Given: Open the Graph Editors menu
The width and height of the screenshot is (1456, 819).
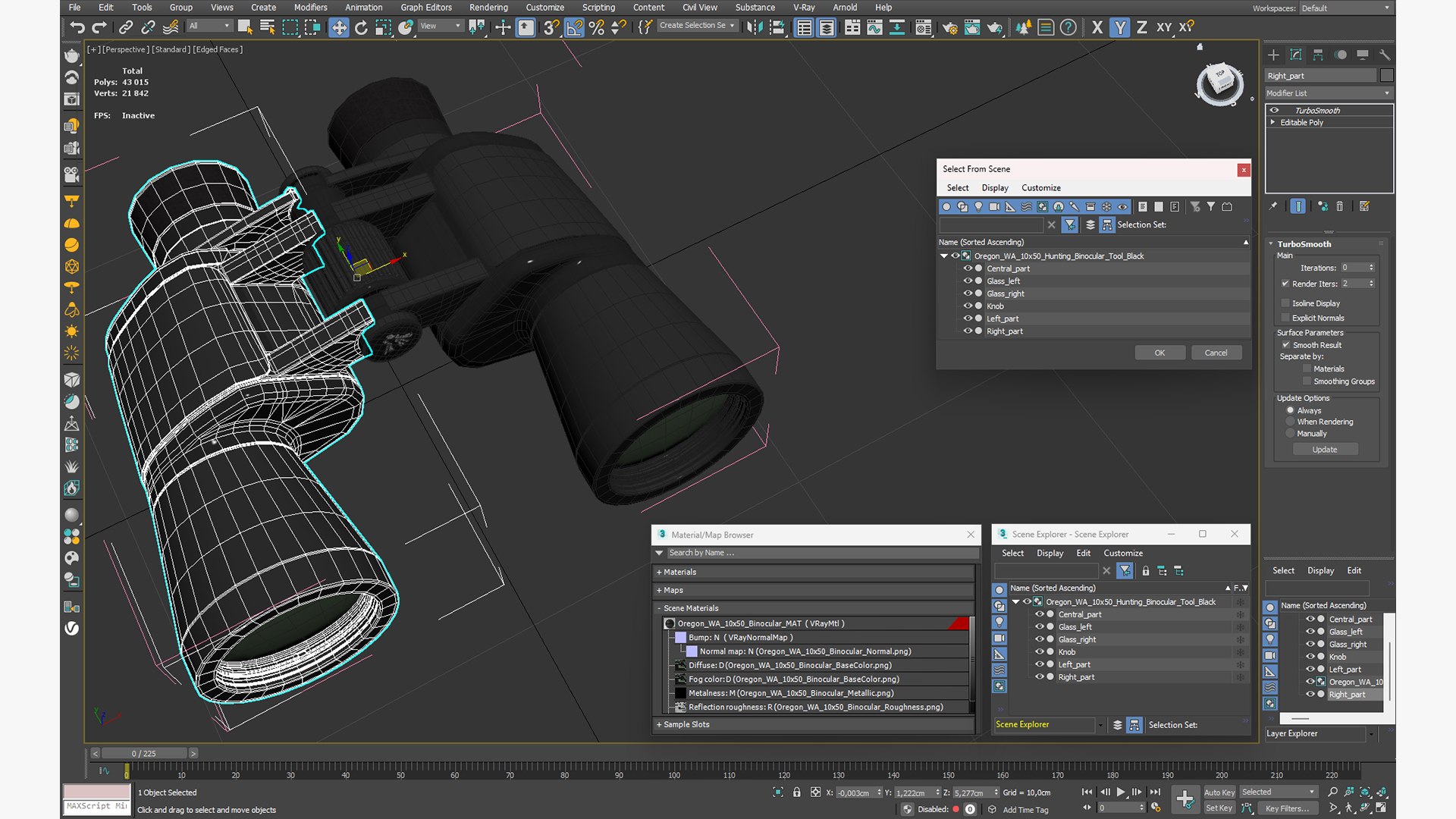Looking at the screenshot, I should pyautogui.click(x=426, y=8).
